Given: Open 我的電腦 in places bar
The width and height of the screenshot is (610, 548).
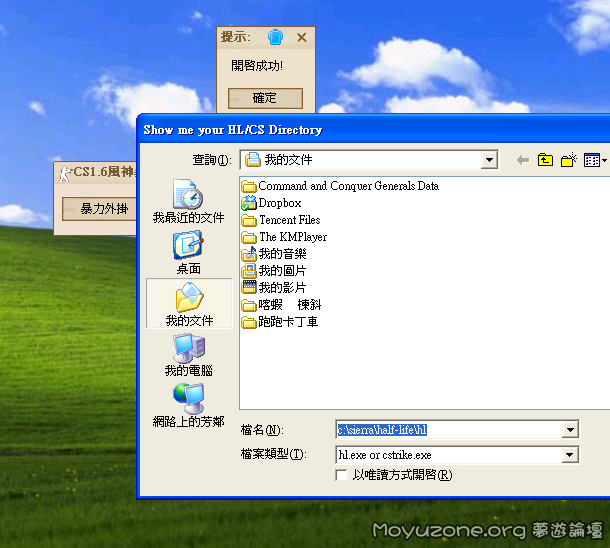Looking at the screenshot, I should tap(189, 355).
